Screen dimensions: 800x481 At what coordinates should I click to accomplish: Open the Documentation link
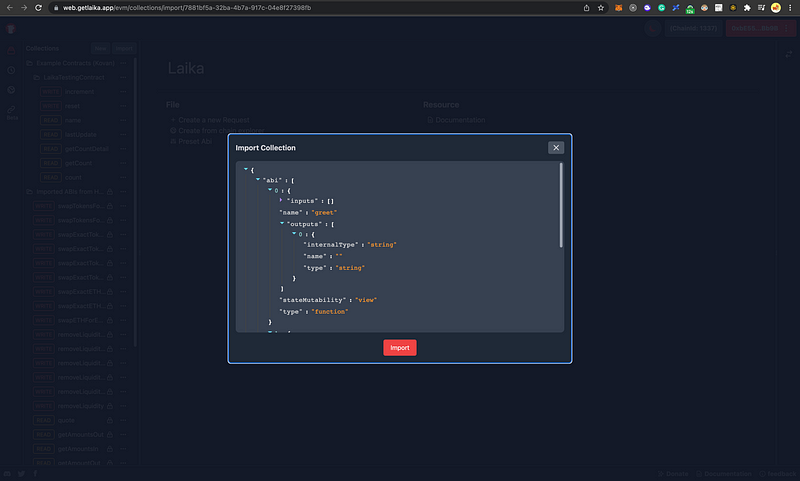pos(458,120)
